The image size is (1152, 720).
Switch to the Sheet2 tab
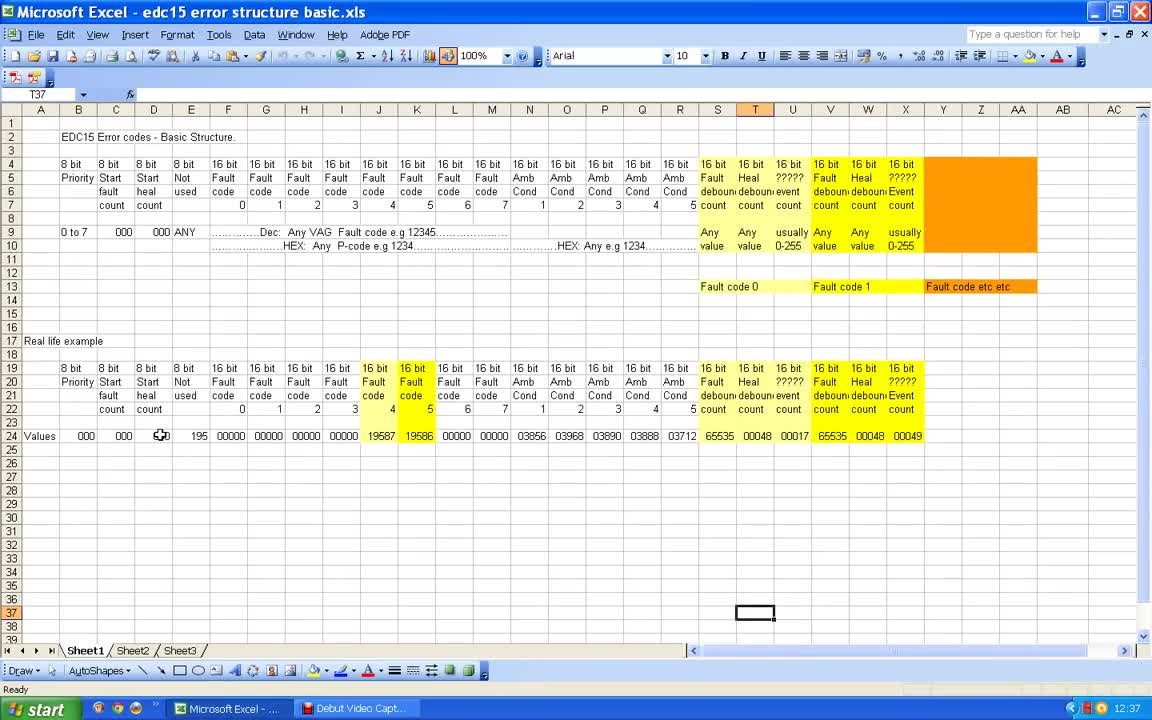point(132,651)
